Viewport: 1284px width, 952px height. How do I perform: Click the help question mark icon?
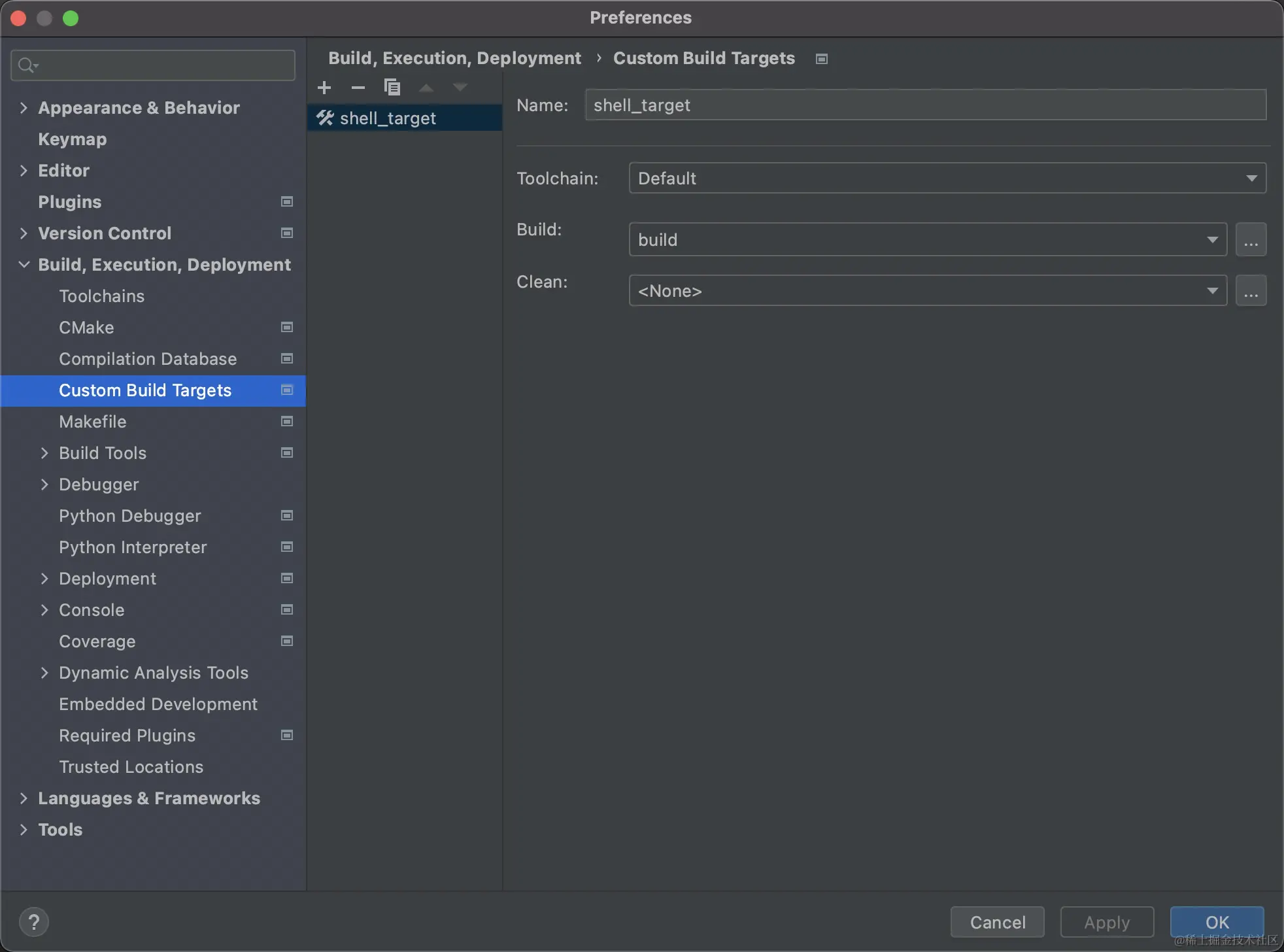click(x=34, y=922)
